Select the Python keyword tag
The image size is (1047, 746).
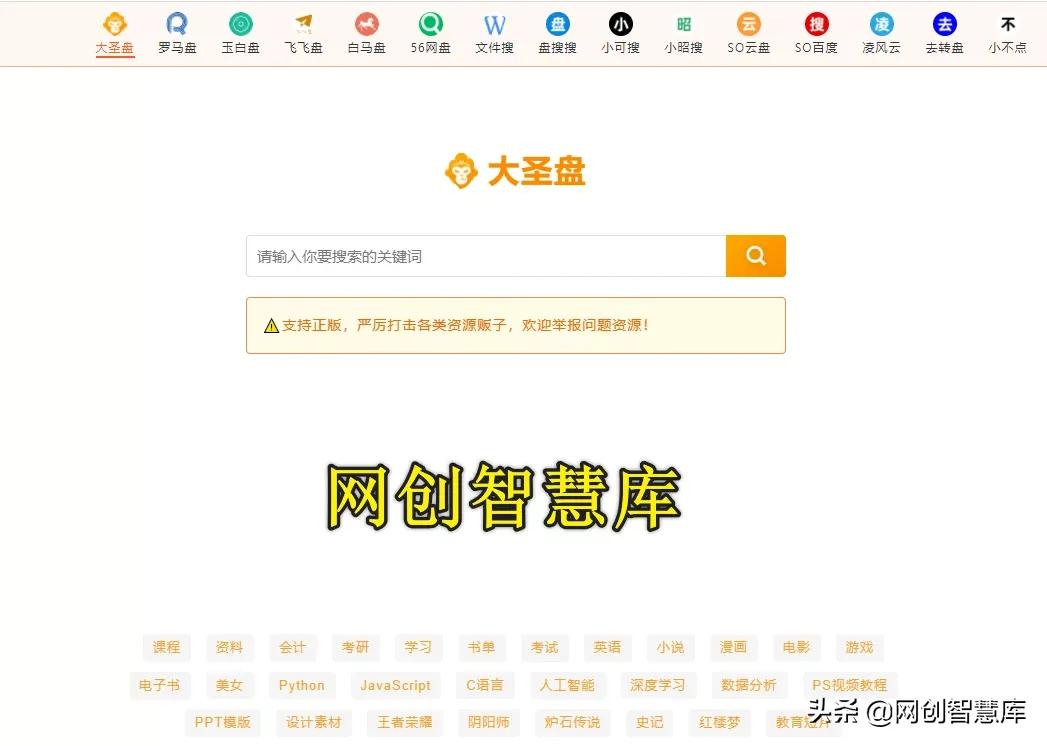point(302,685)
